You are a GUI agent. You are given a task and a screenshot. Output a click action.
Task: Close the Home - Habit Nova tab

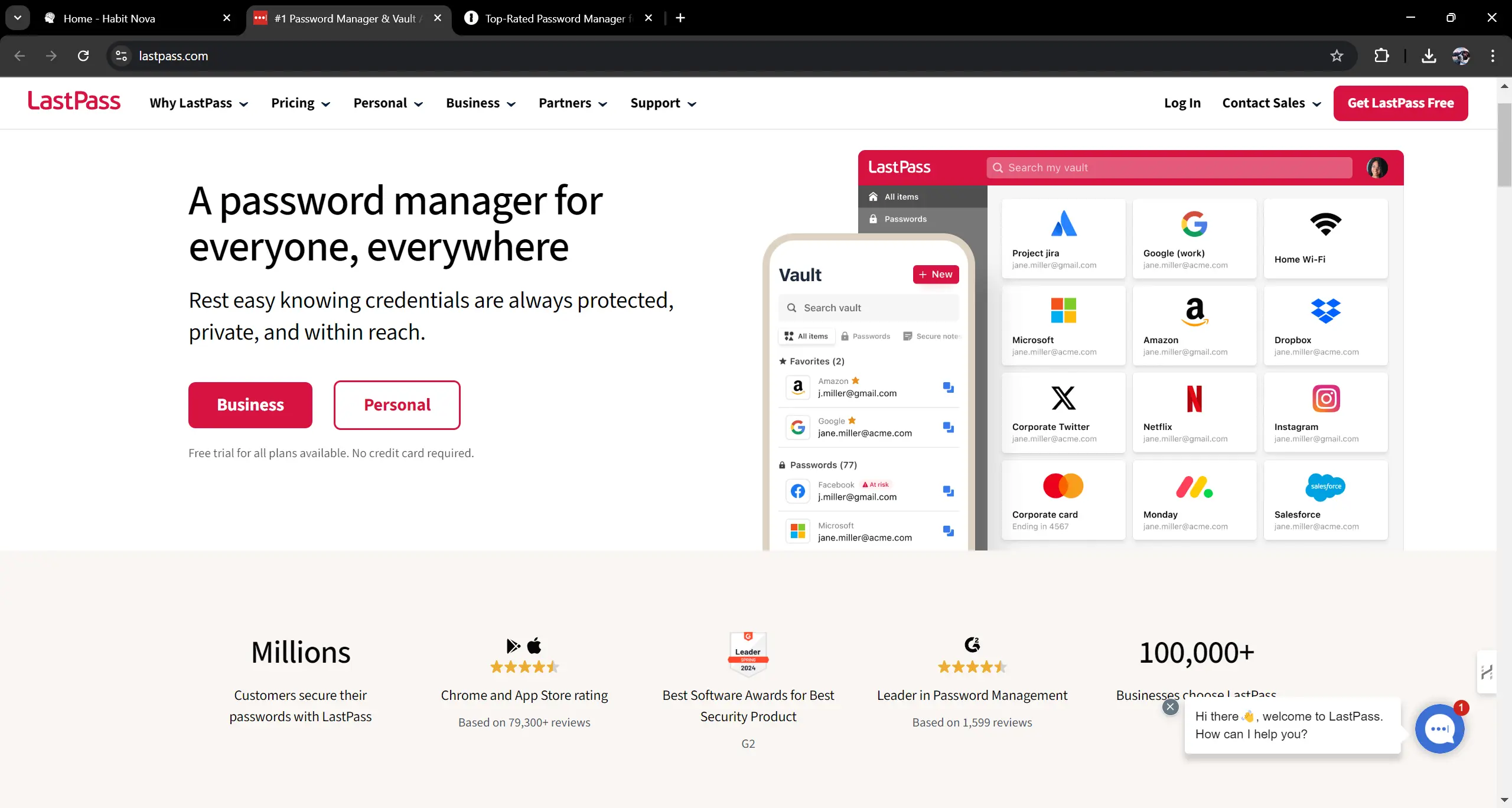click(x=227, y=18)
